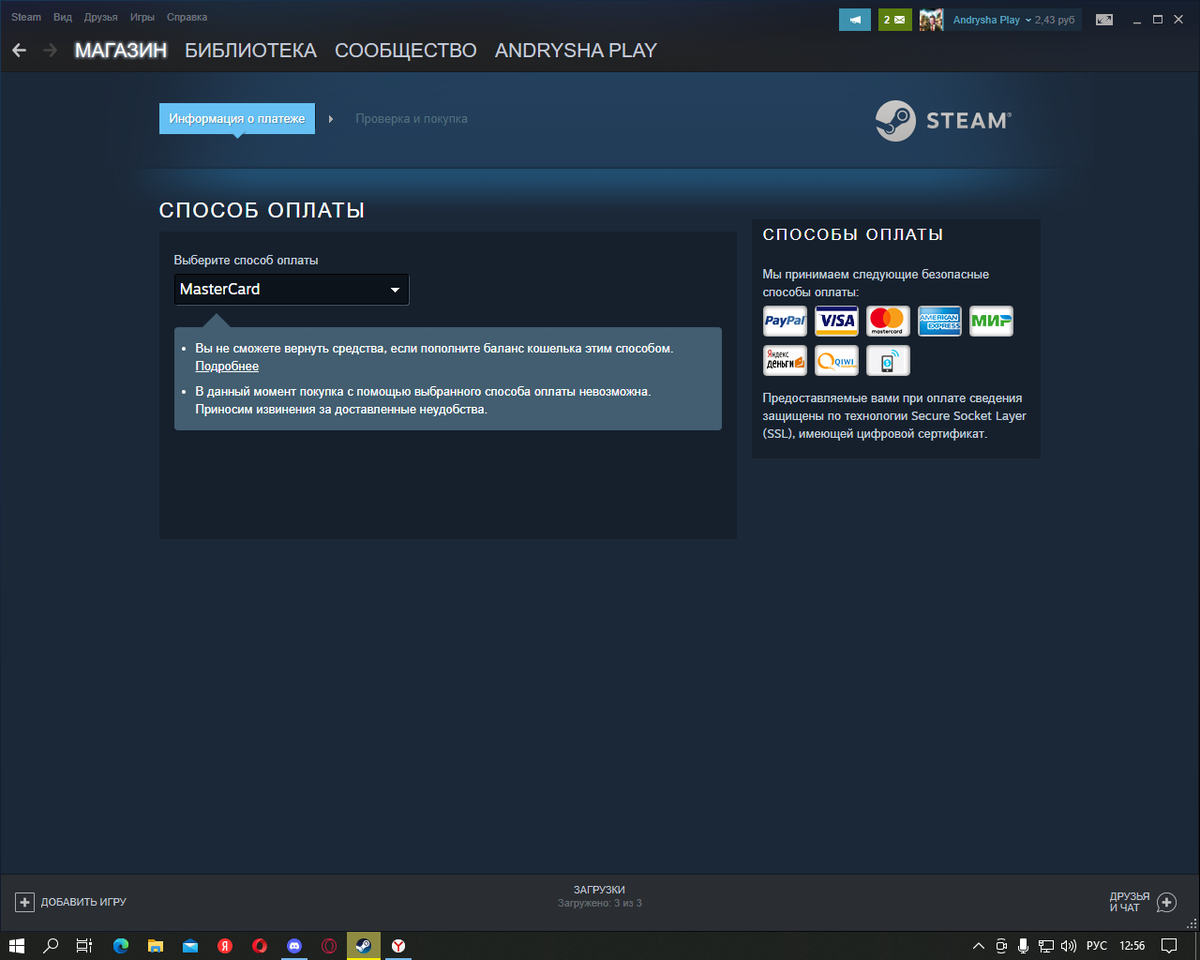Click the mobile payment phone icon
Viewport: 1200px width, 960px height.
pos(888,360)
